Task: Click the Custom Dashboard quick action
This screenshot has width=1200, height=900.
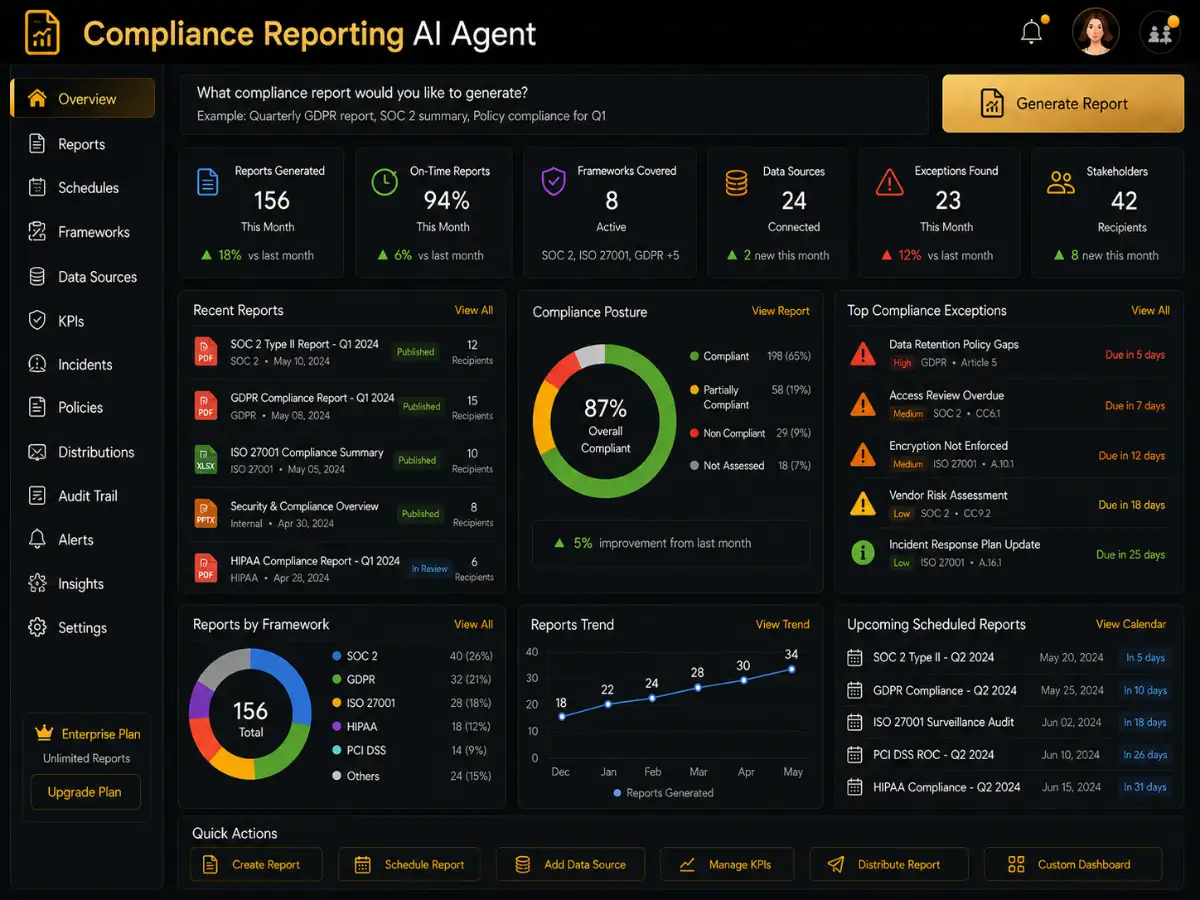Action: (x=1073, y=864)
